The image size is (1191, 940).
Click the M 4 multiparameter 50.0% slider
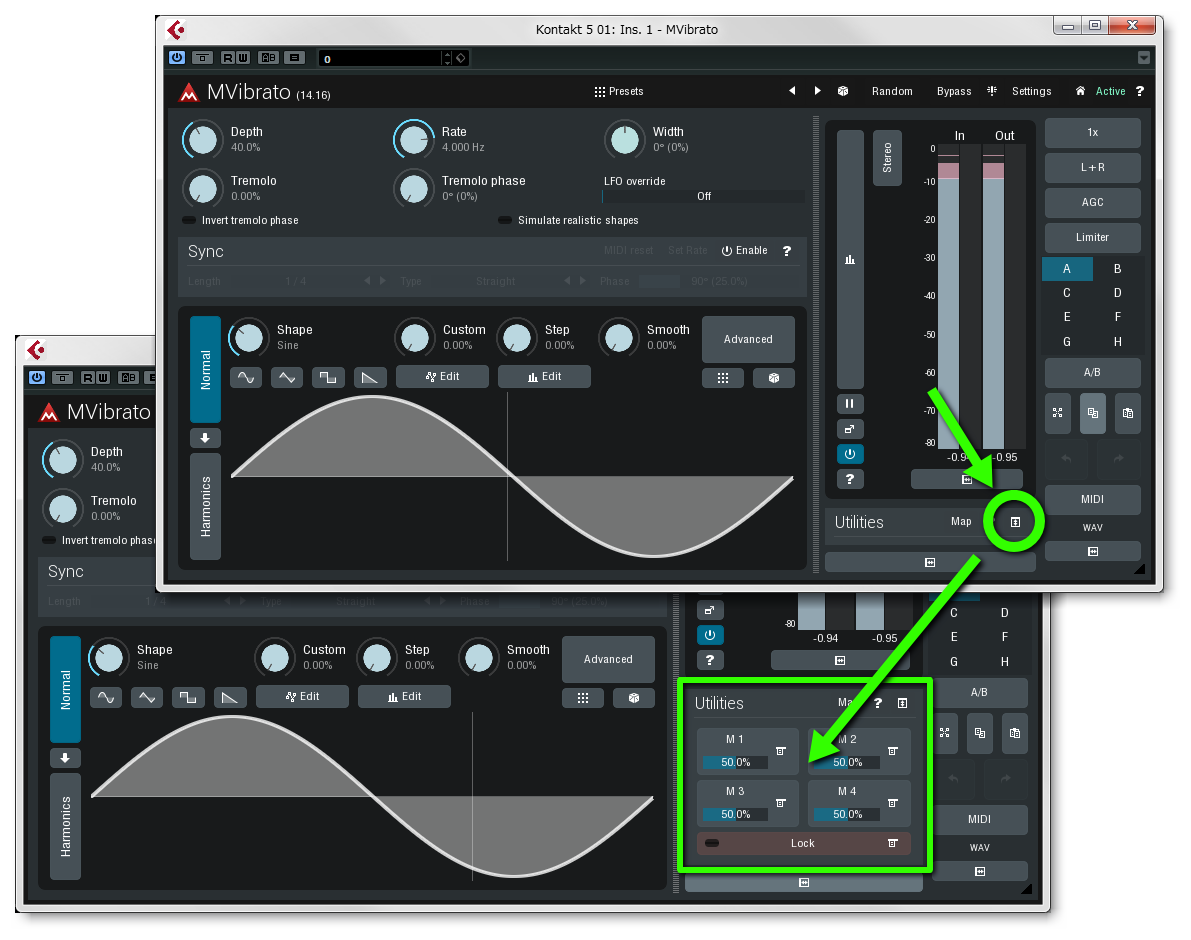(x=846, y=815)
